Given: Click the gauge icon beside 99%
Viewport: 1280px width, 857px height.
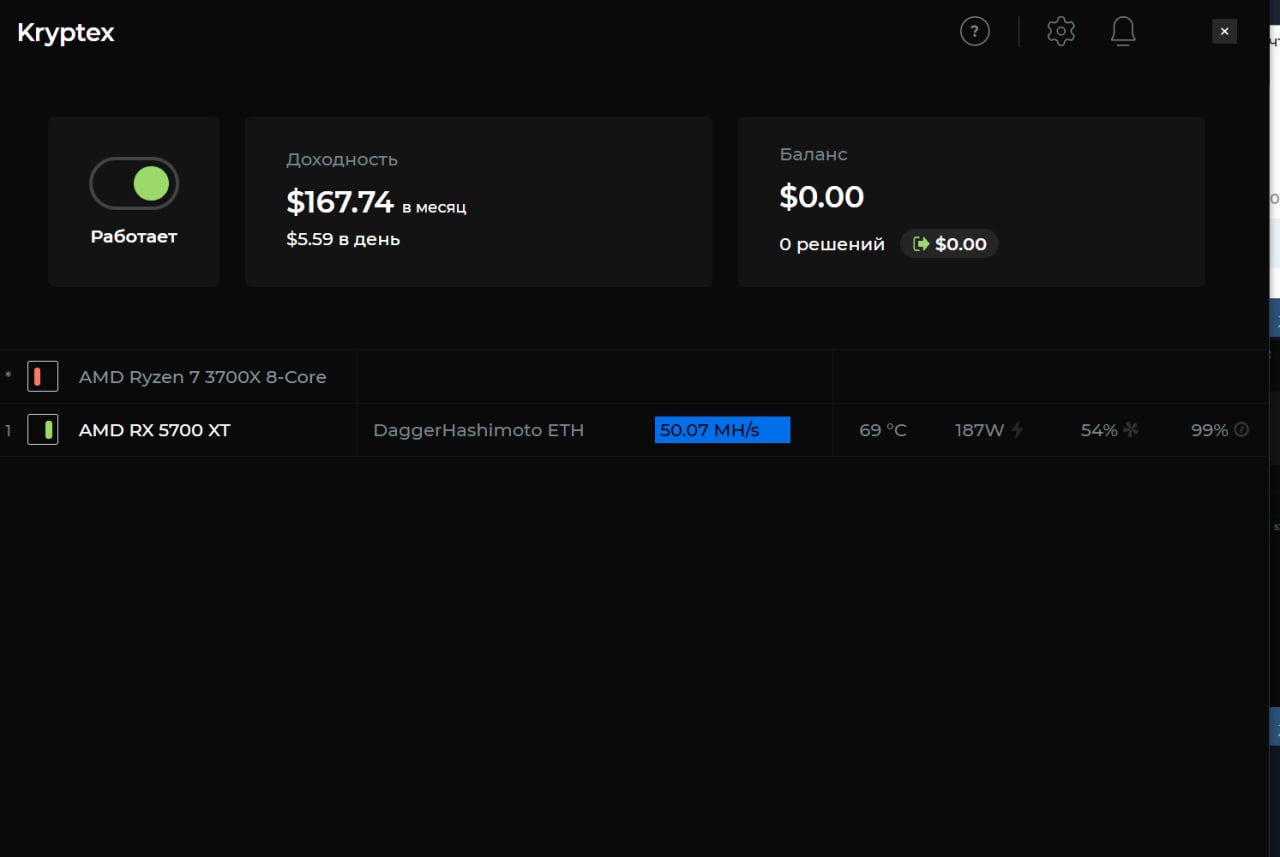Looking at the screenshot, I should coord(1241,430).
